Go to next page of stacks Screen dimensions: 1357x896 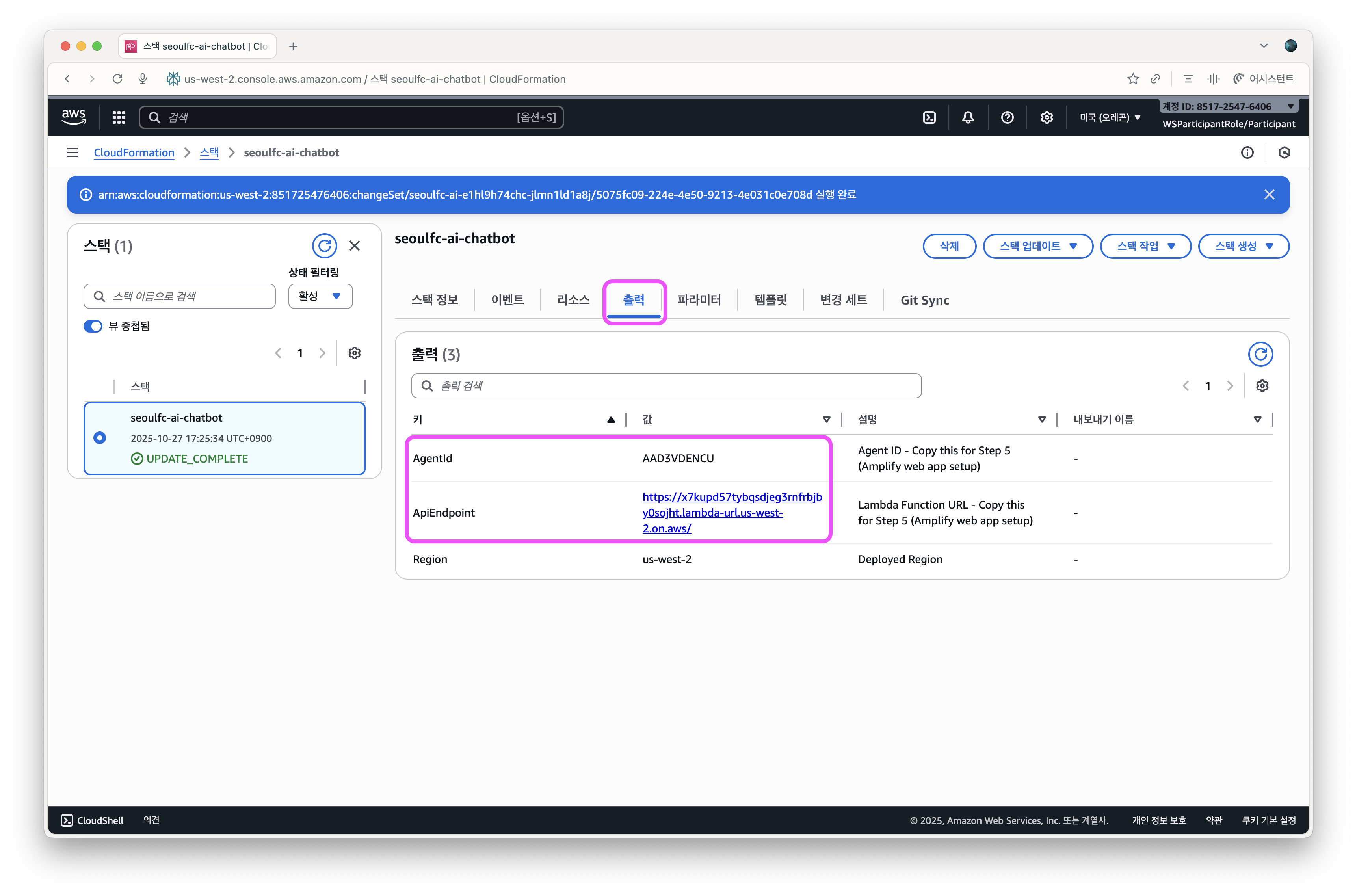pos(322,353)
